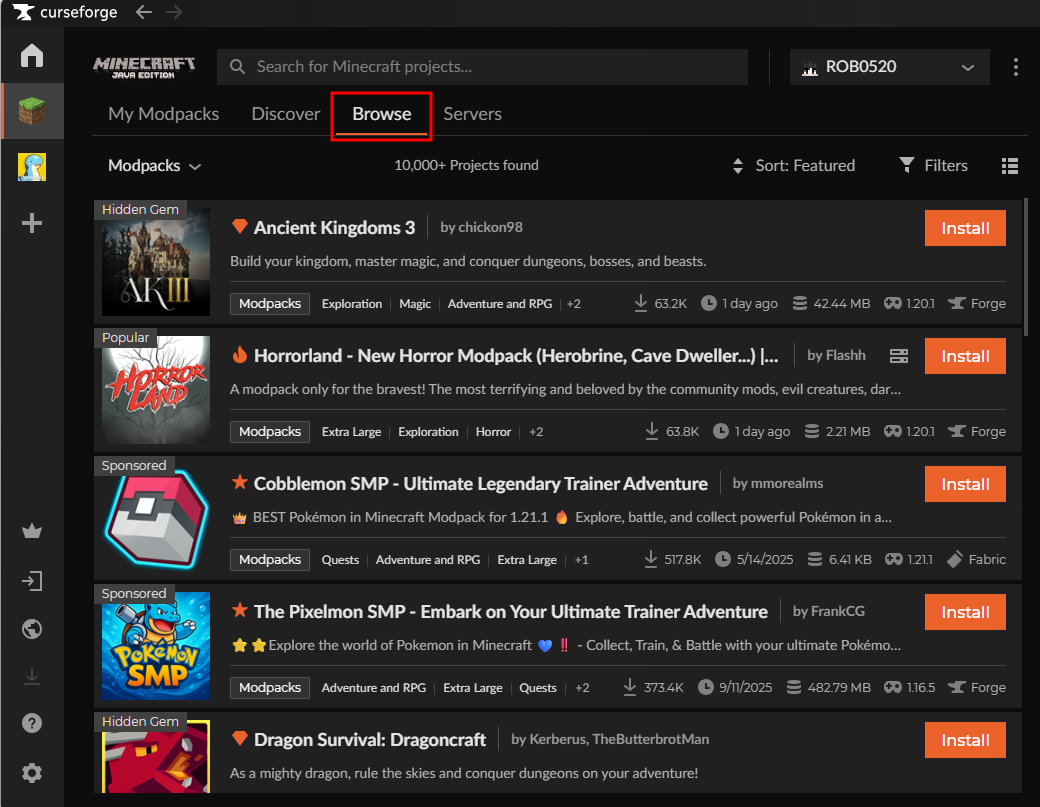Click the star icon beside Cobblemon SMP
Viewport: 1040px width, 807px height.
point(240,482)
